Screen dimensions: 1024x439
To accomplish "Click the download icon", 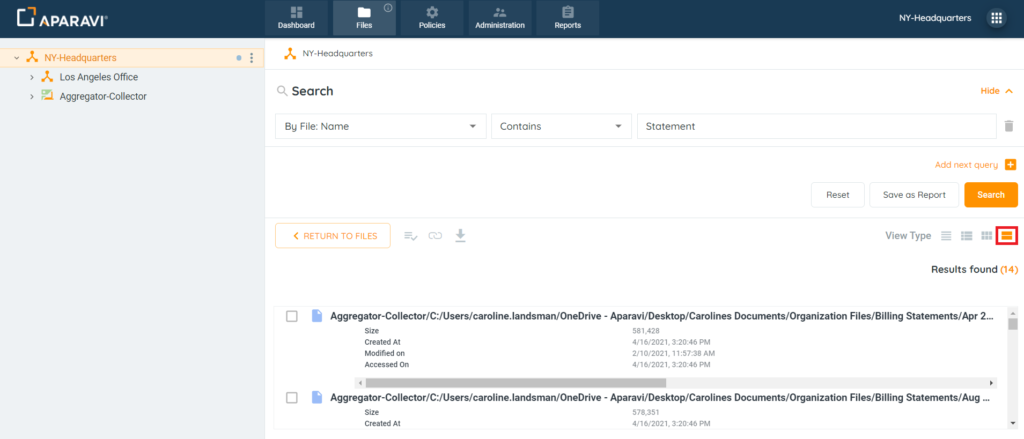I will pos(460,235).
